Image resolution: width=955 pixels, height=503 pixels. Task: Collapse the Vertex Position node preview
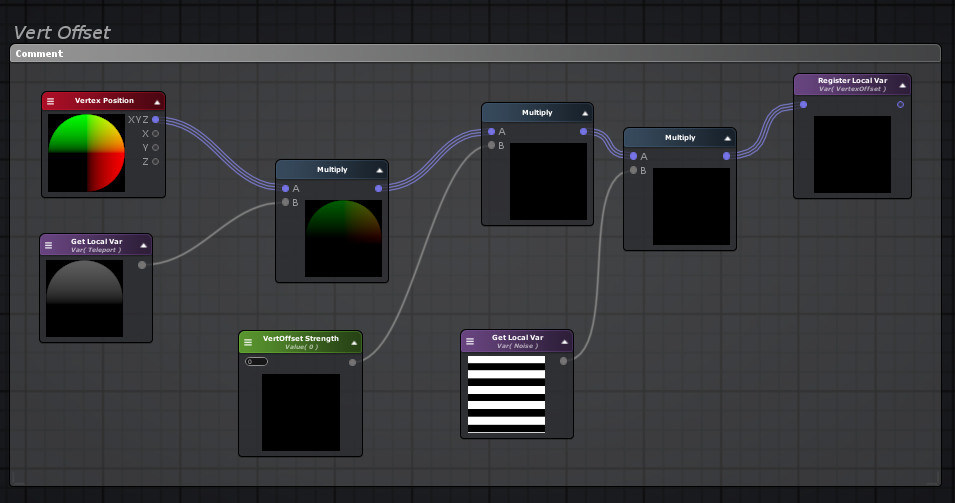tap(157, 102)
